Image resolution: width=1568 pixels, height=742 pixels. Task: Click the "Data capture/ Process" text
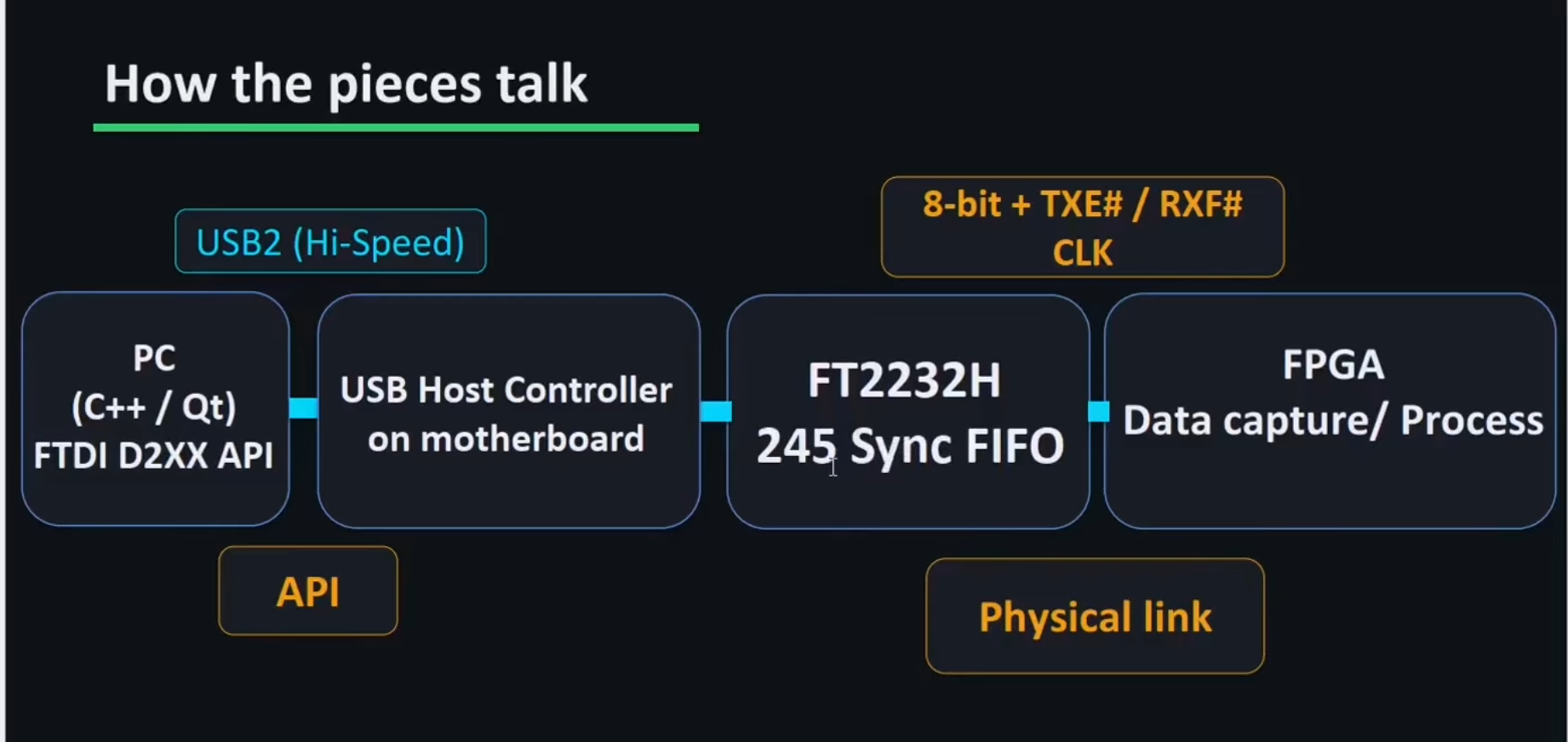coord(1333,420)
